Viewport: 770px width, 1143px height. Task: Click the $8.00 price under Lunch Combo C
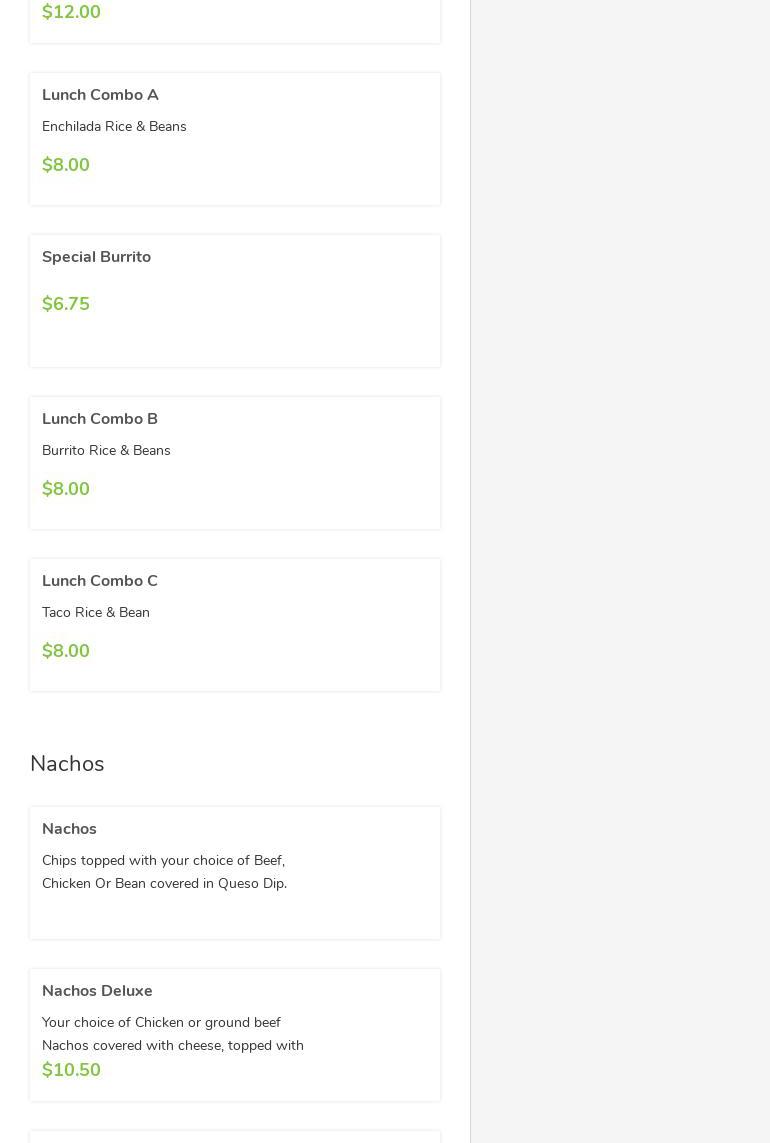pos(66,651)
